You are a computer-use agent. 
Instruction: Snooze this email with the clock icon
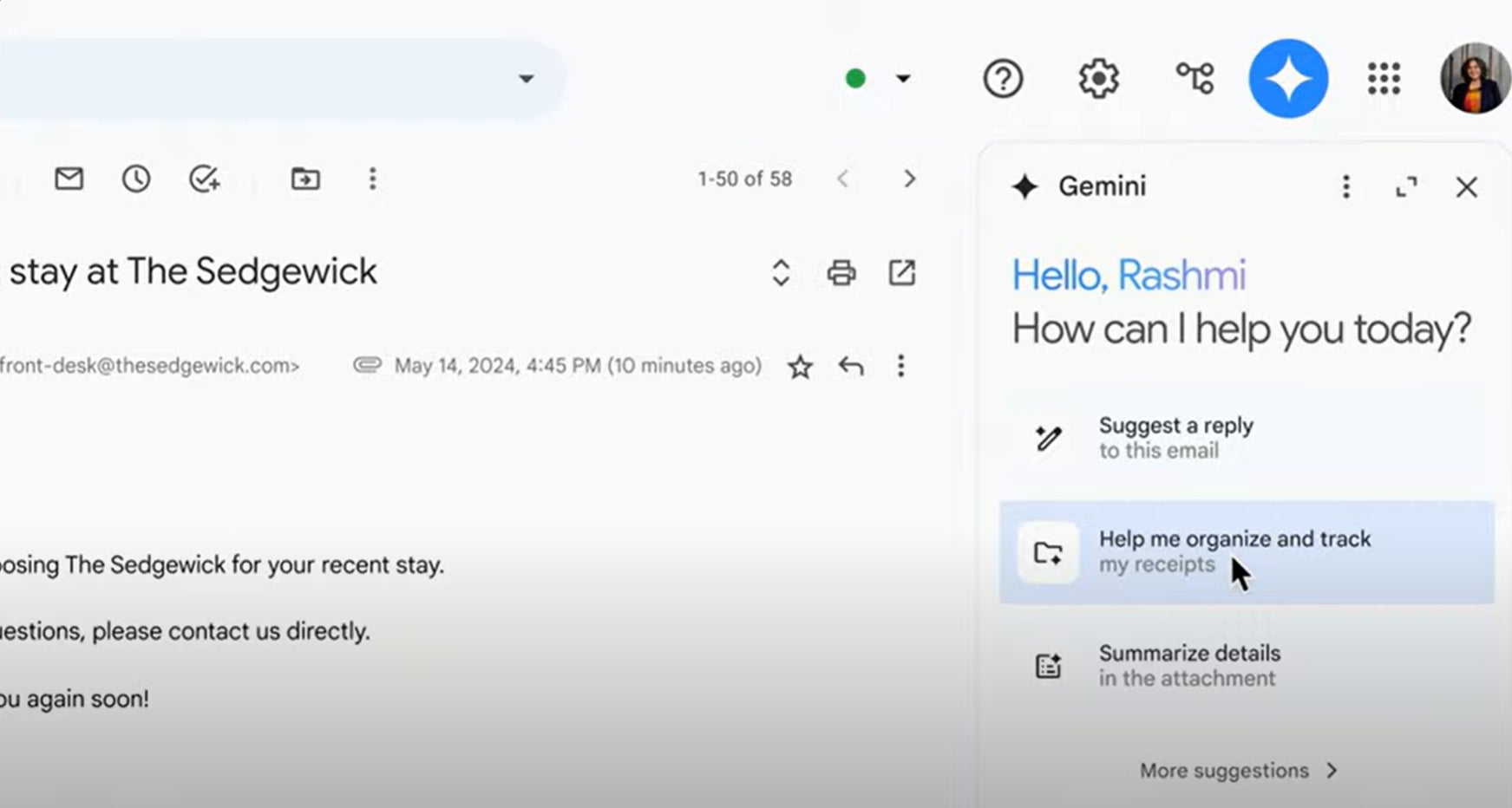point(136,179)
